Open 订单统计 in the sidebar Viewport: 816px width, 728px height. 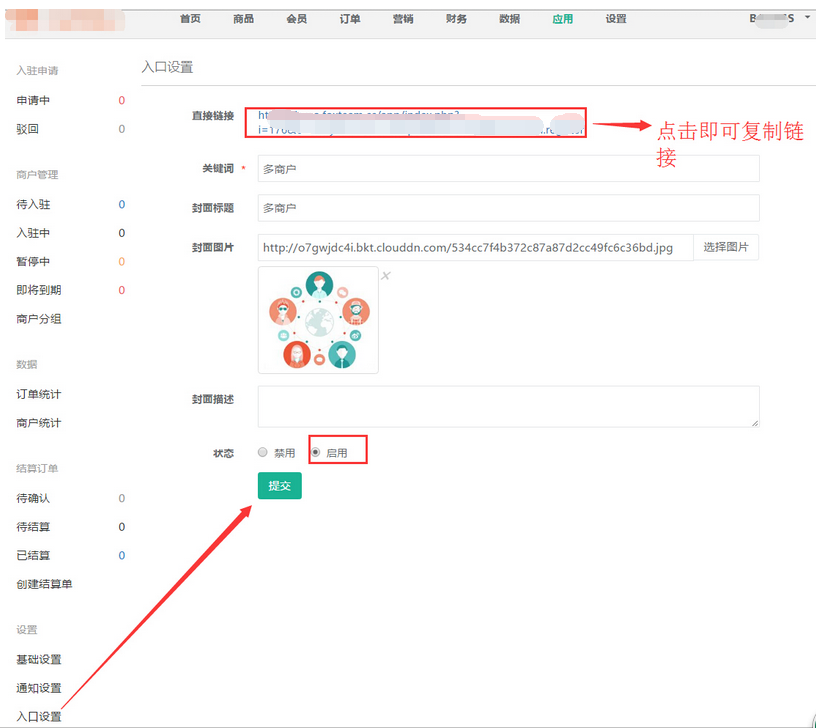coord(39,394)
